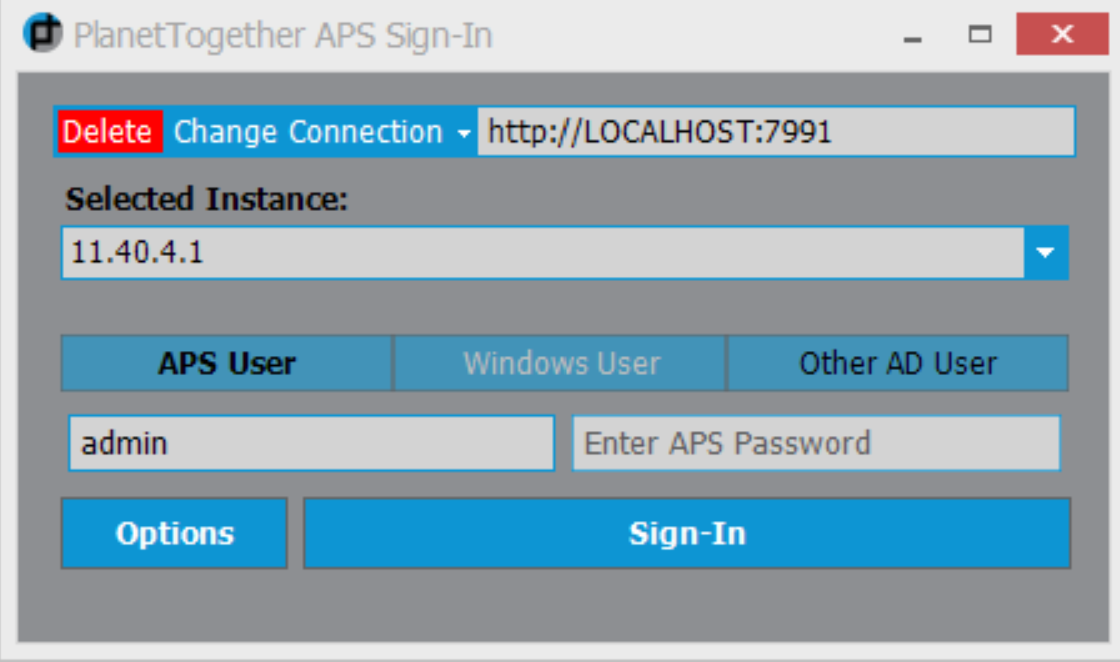Viewport: 1120px width, 662px height.
Task: Switch to the Windows User tab
Action: coord(560,363)
